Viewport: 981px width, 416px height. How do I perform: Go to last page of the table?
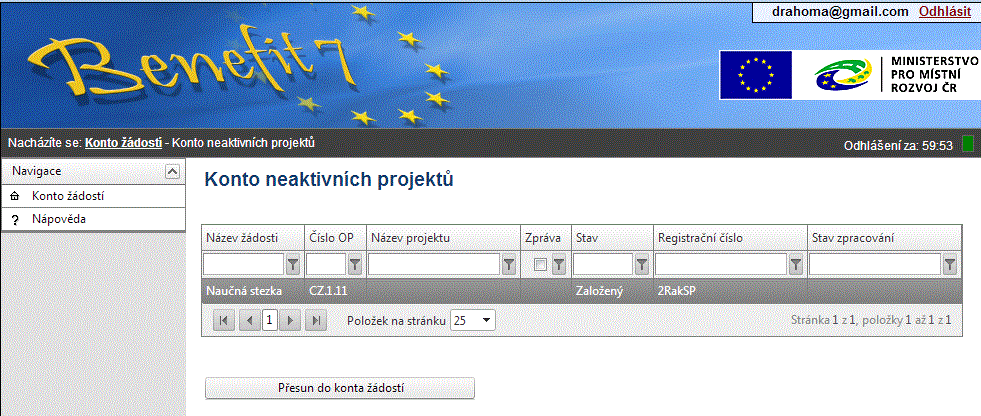click(x=317, y=320)
